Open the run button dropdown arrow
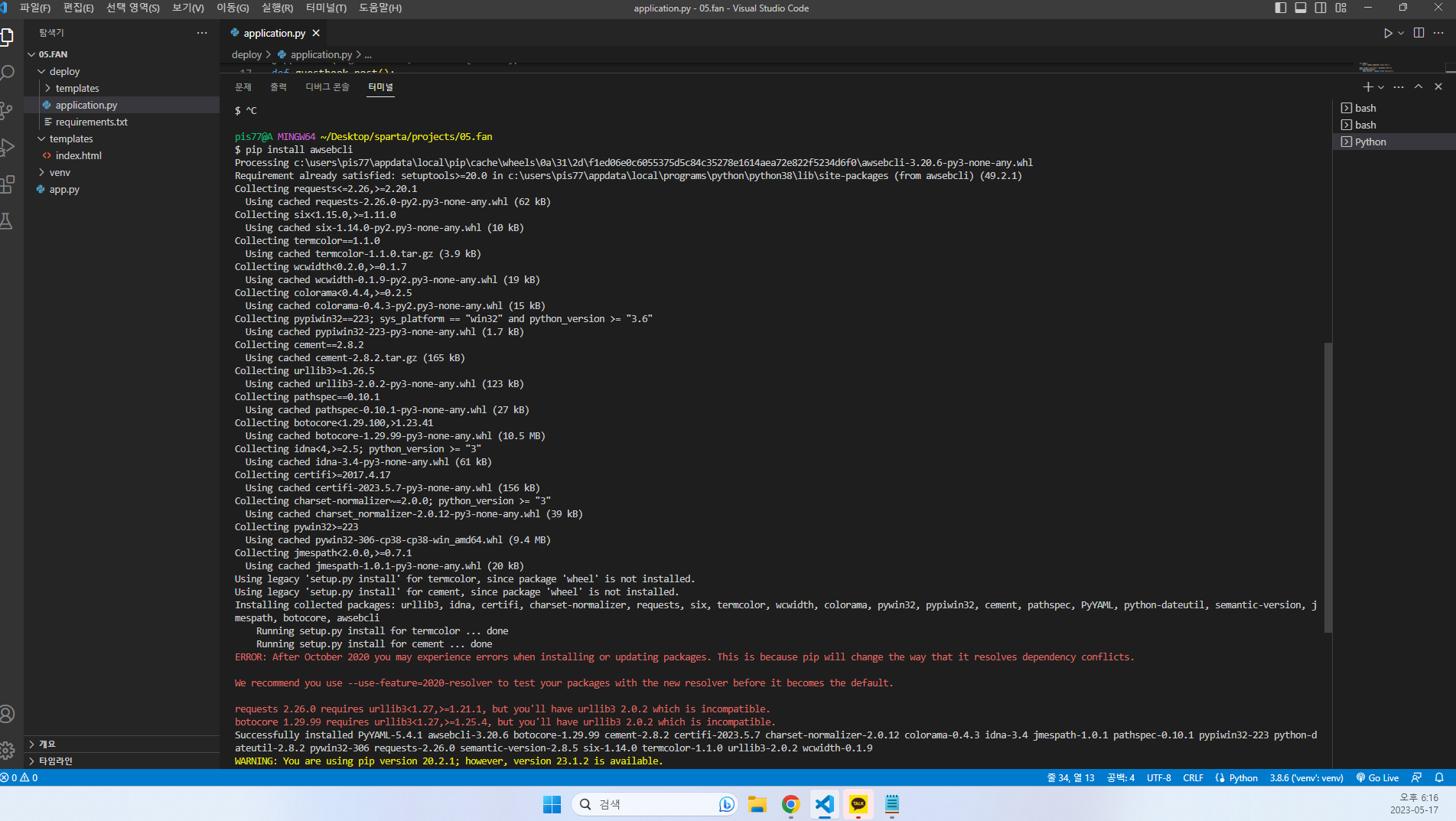This screenshot has height=821, width=1456. point(1401,33)
